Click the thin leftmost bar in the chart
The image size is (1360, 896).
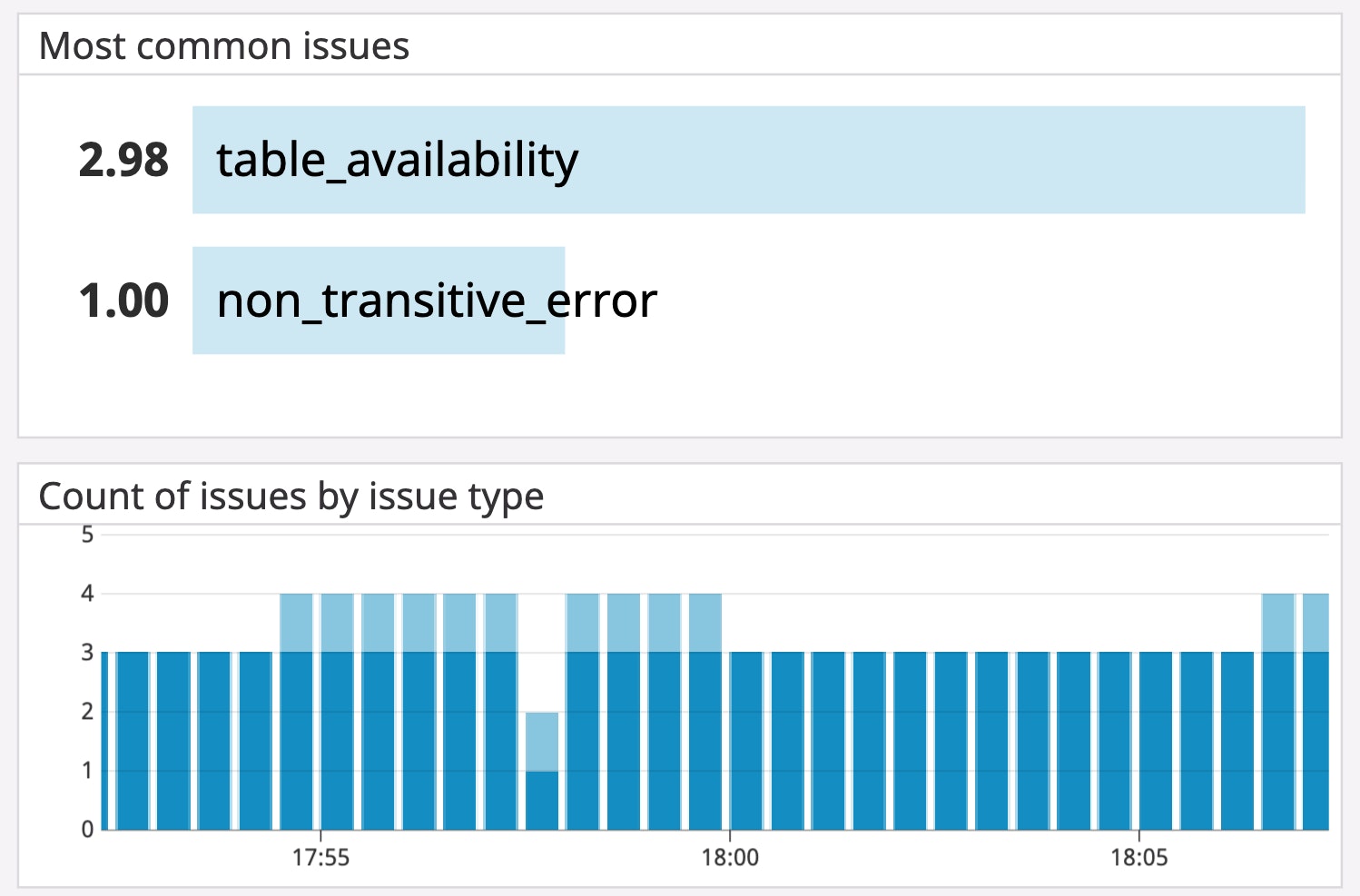pyautogui.click(x=104, y=740)
